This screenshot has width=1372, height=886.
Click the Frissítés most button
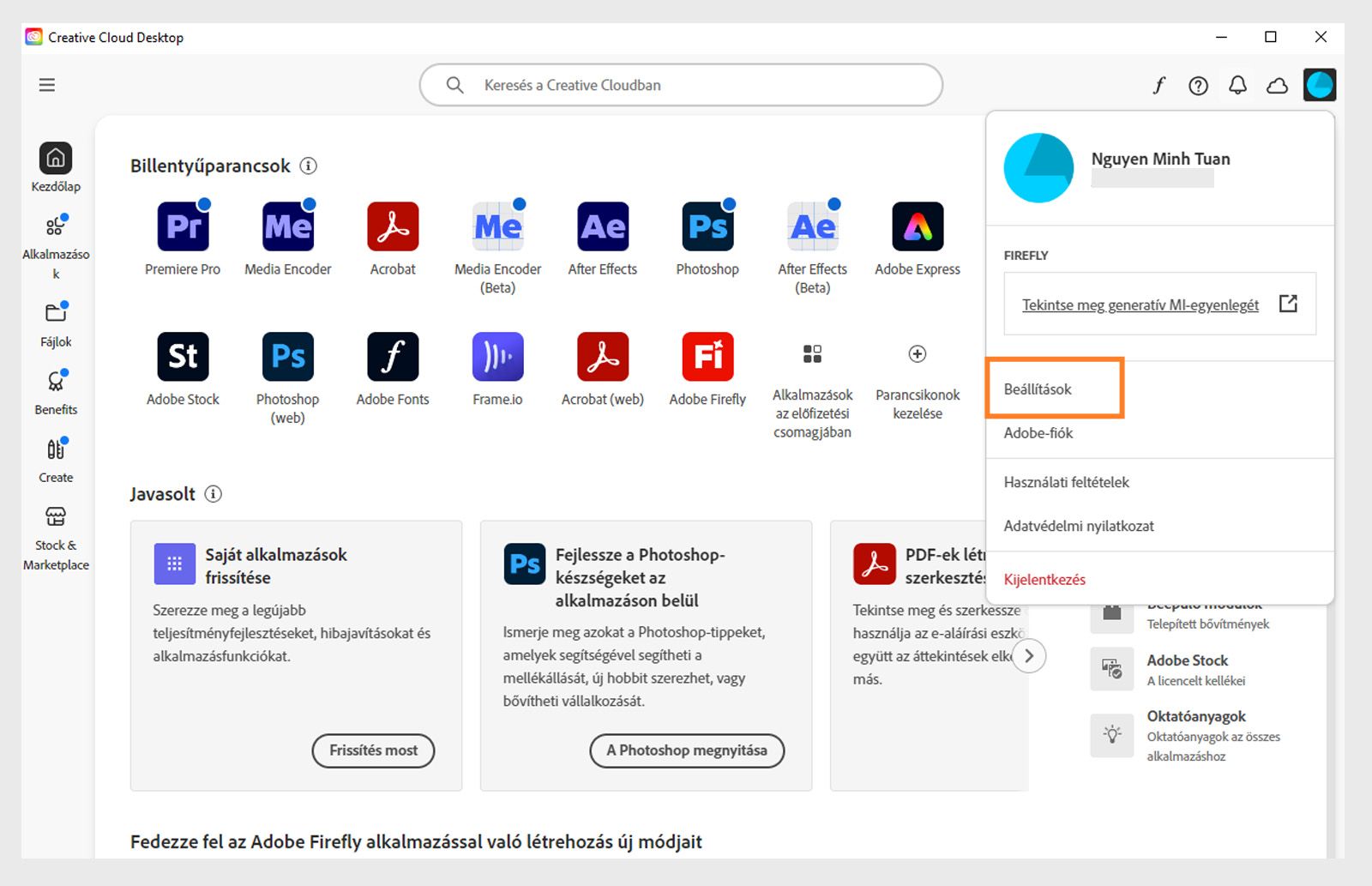pyautogui.click(x=373, y=750)
